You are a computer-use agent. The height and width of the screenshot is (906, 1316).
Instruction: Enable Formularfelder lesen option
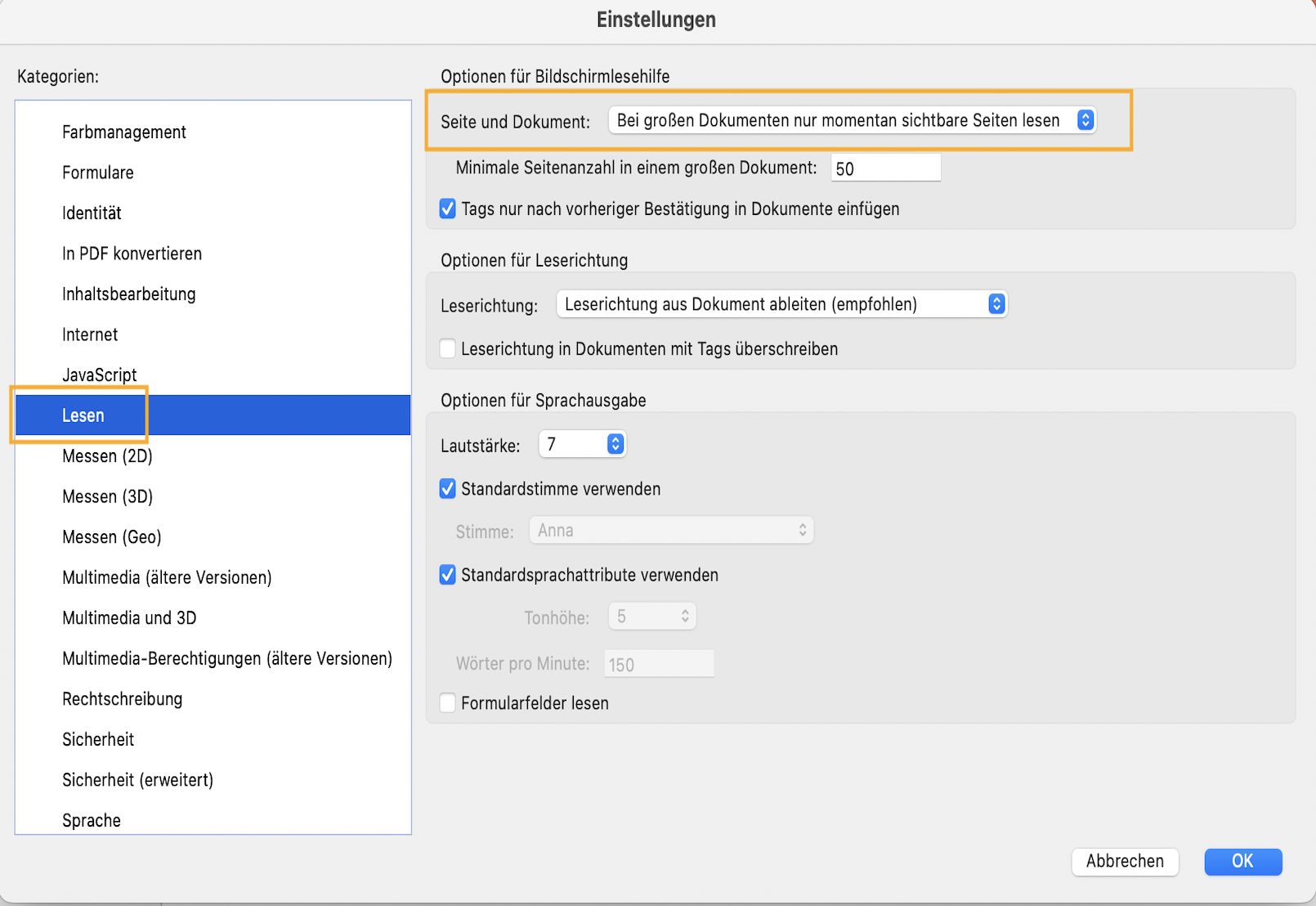446,702
